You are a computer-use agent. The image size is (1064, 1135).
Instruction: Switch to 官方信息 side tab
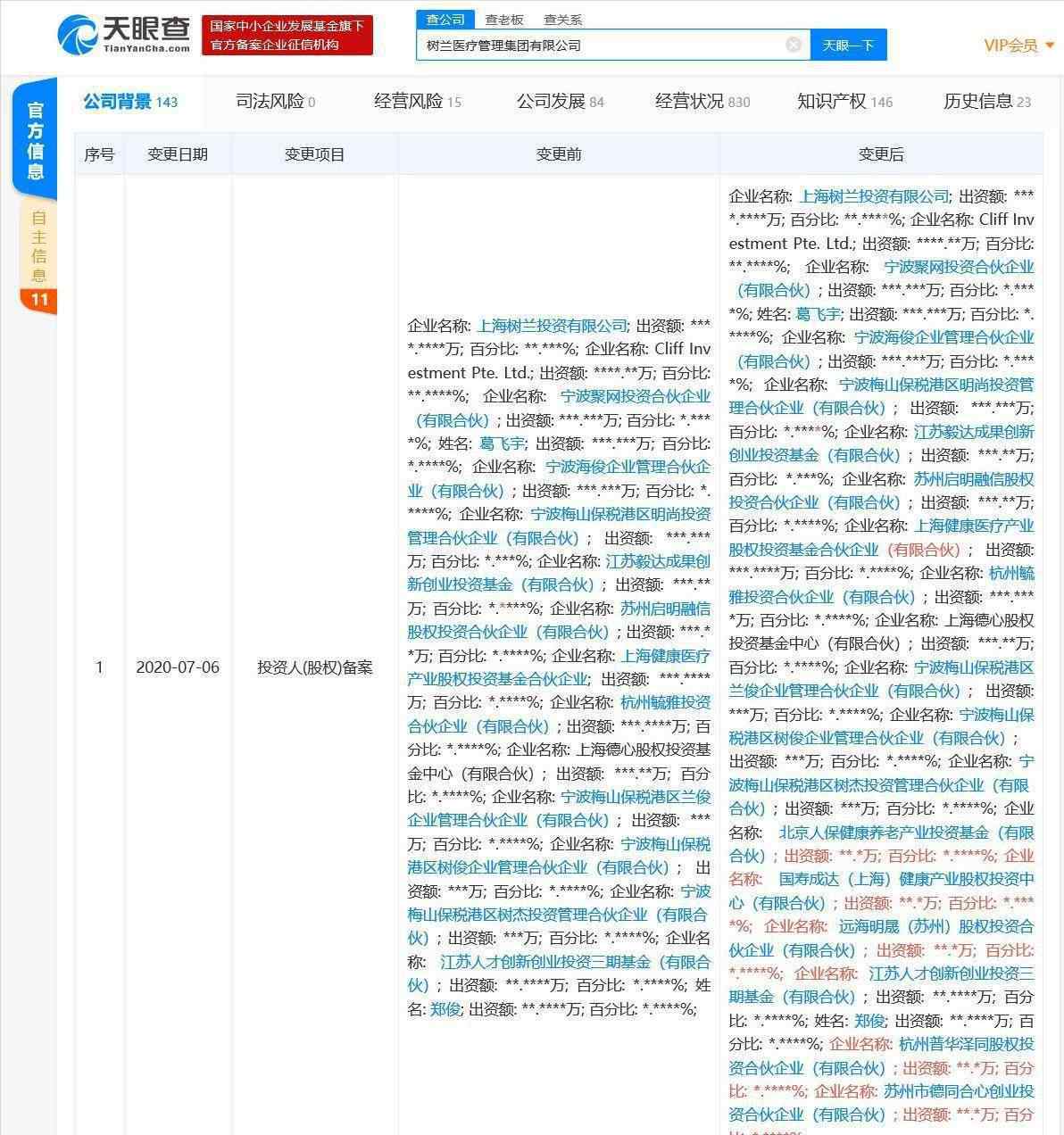(36, 140)
